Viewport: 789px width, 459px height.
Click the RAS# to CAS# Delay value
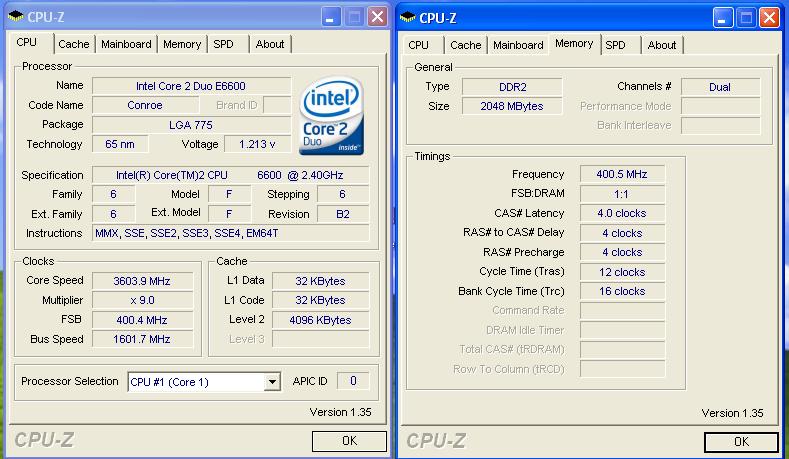click(x=622, y=233)
